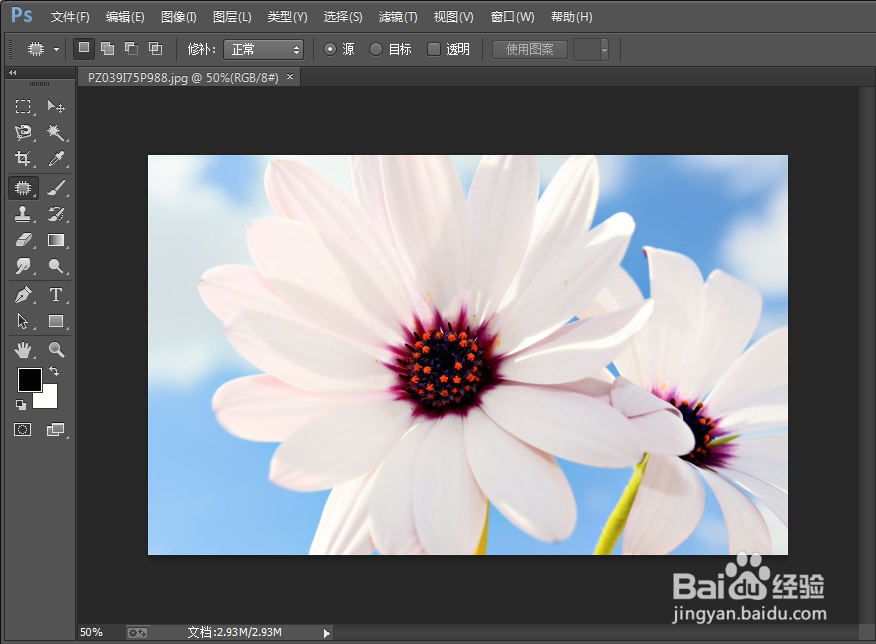This screenshot has height=644, width=876.
Task: Select the Patch tool in toolbox
Action: coord(23,188)
